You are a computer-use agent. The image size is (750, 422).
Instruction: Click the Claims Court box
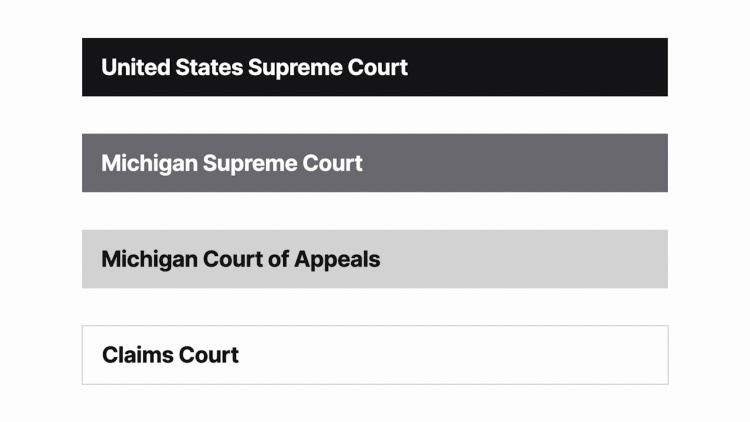tap(375, 355)
